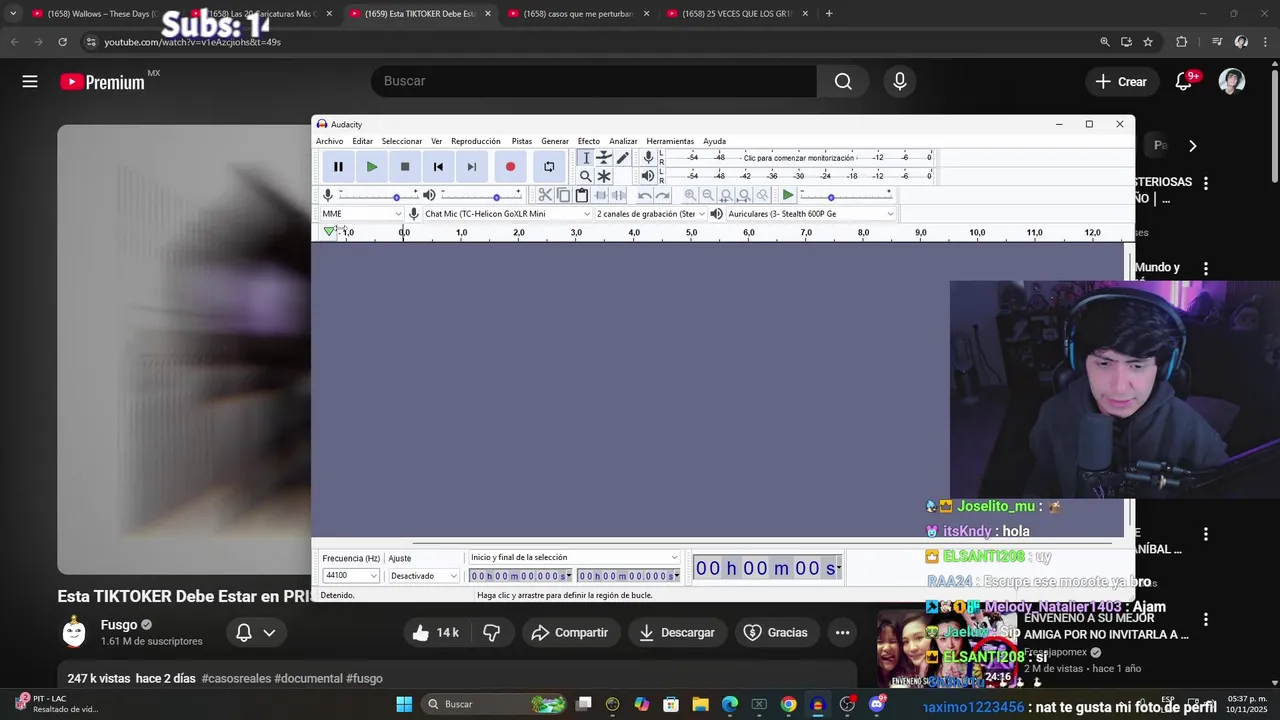The height and width of the screenshot is (720, 1280).
Task: Click the Silence audio icon
Action: click(618, 195)
